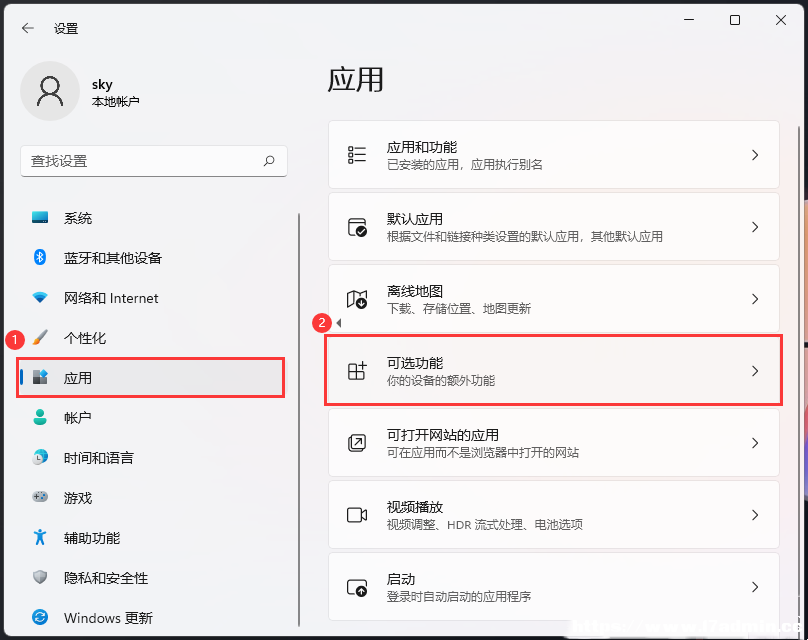Open the 可打开网站的应用 card title
The width and height of the screenshot is (808, 640).
443,435
